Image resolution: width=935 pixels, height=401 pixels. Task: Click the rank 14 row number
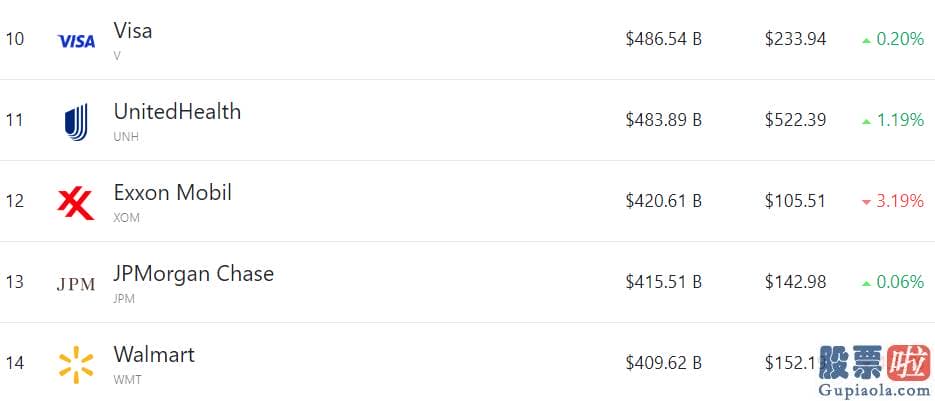point(14,363)
